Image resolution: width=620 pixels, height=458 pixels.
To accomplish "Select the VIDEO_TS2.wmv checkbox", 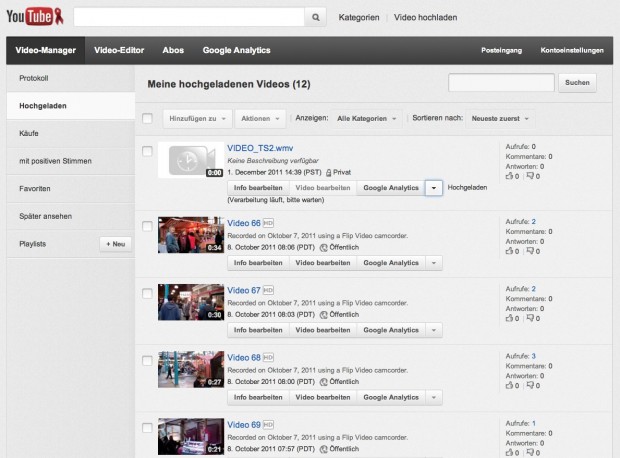I will tap(147, 151).
